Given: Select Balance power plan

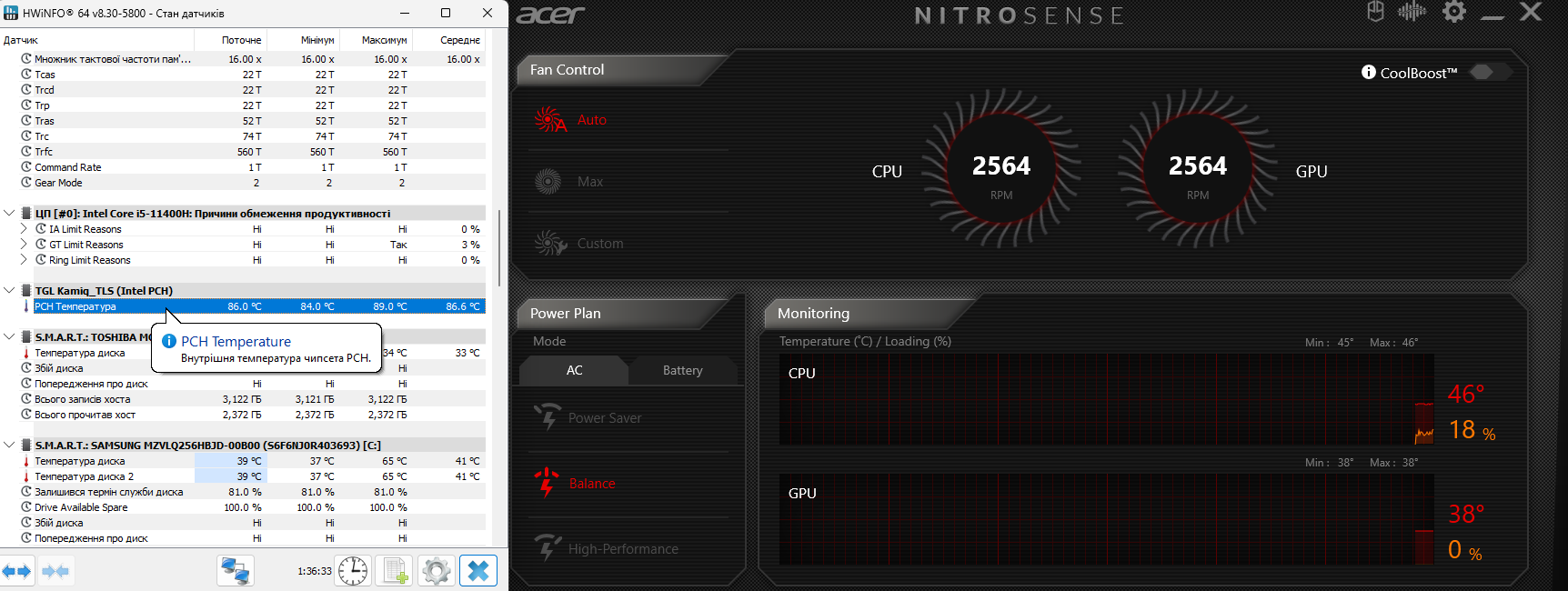Looking at the screenshot, I should [575, 484].
